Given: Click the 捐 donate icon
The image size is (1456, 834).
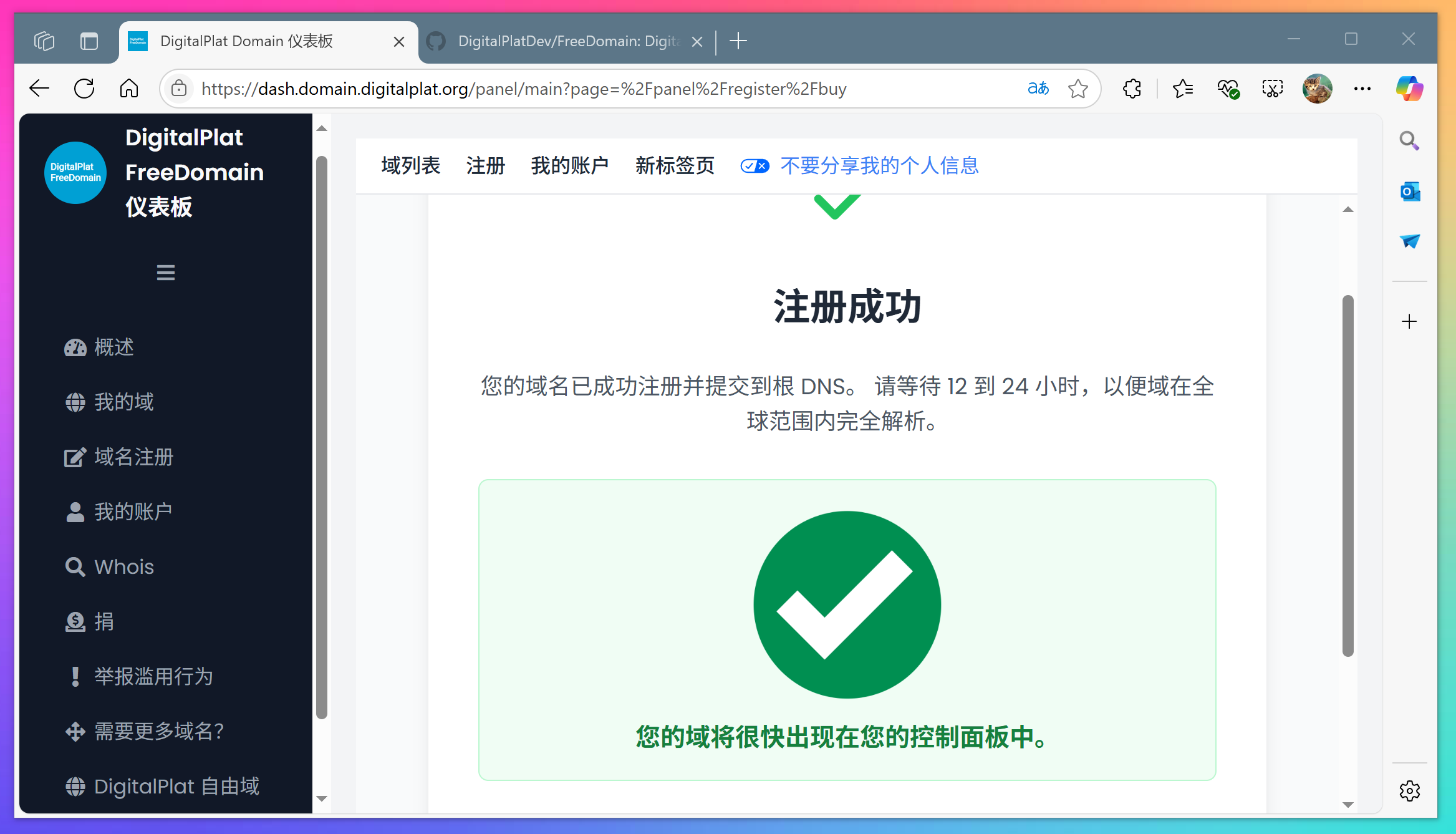Looking at the screenshot, I should 75,621.
